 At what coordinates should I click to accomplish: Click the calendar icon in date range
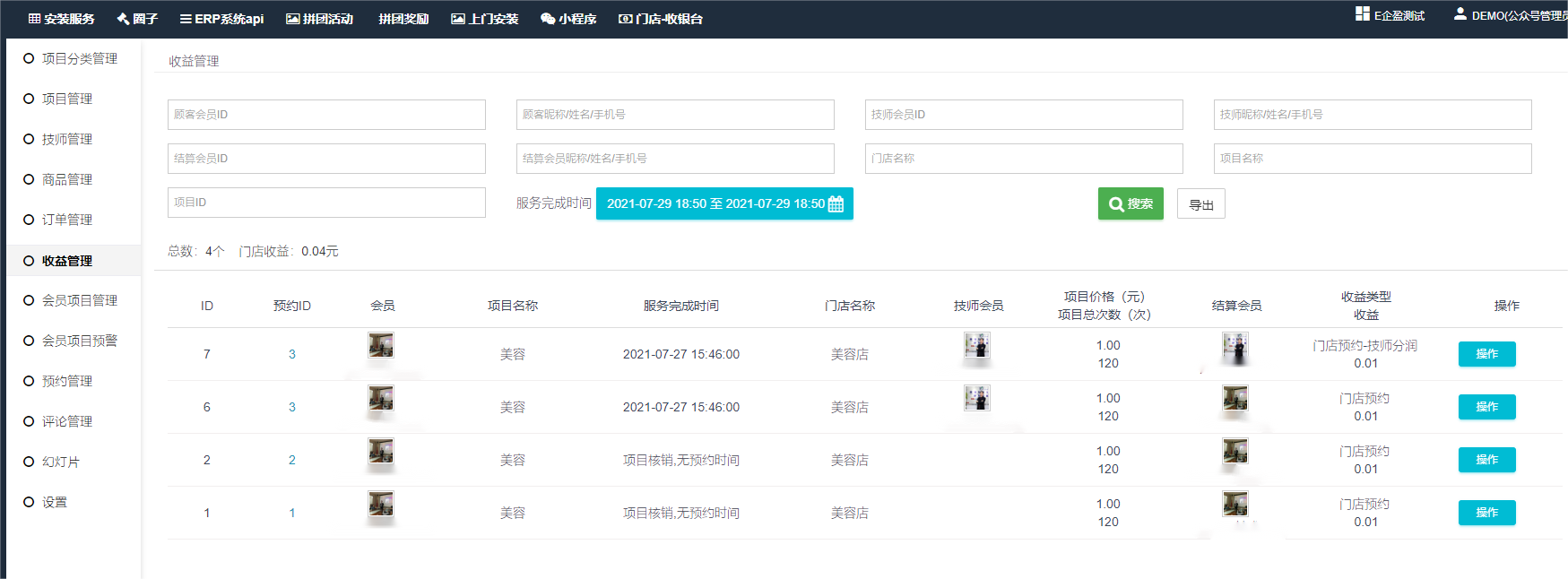click(836, 204)
